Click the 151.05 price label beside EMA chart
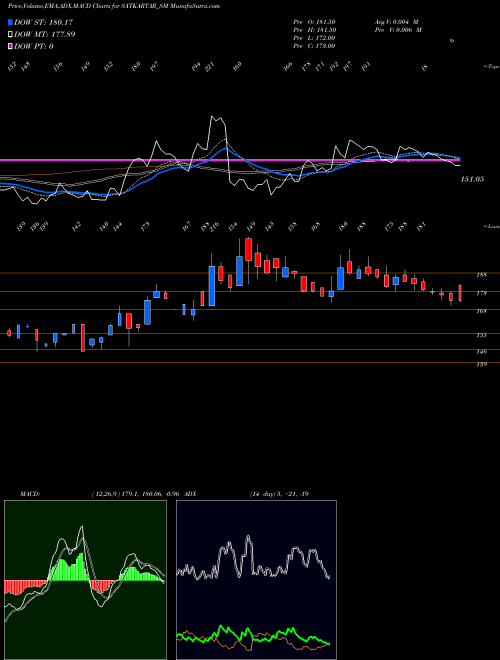The height and width of the screenshot is (660, 500). pos(472,179)
